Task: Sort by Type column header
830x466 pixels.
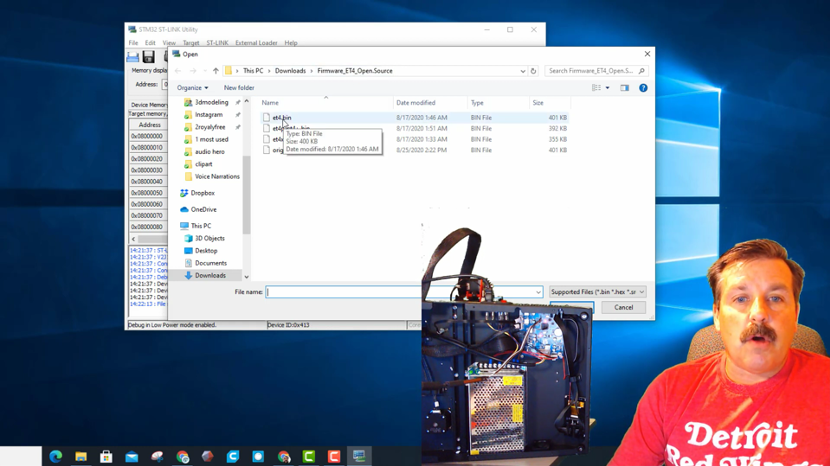Action: click(477, 103)
